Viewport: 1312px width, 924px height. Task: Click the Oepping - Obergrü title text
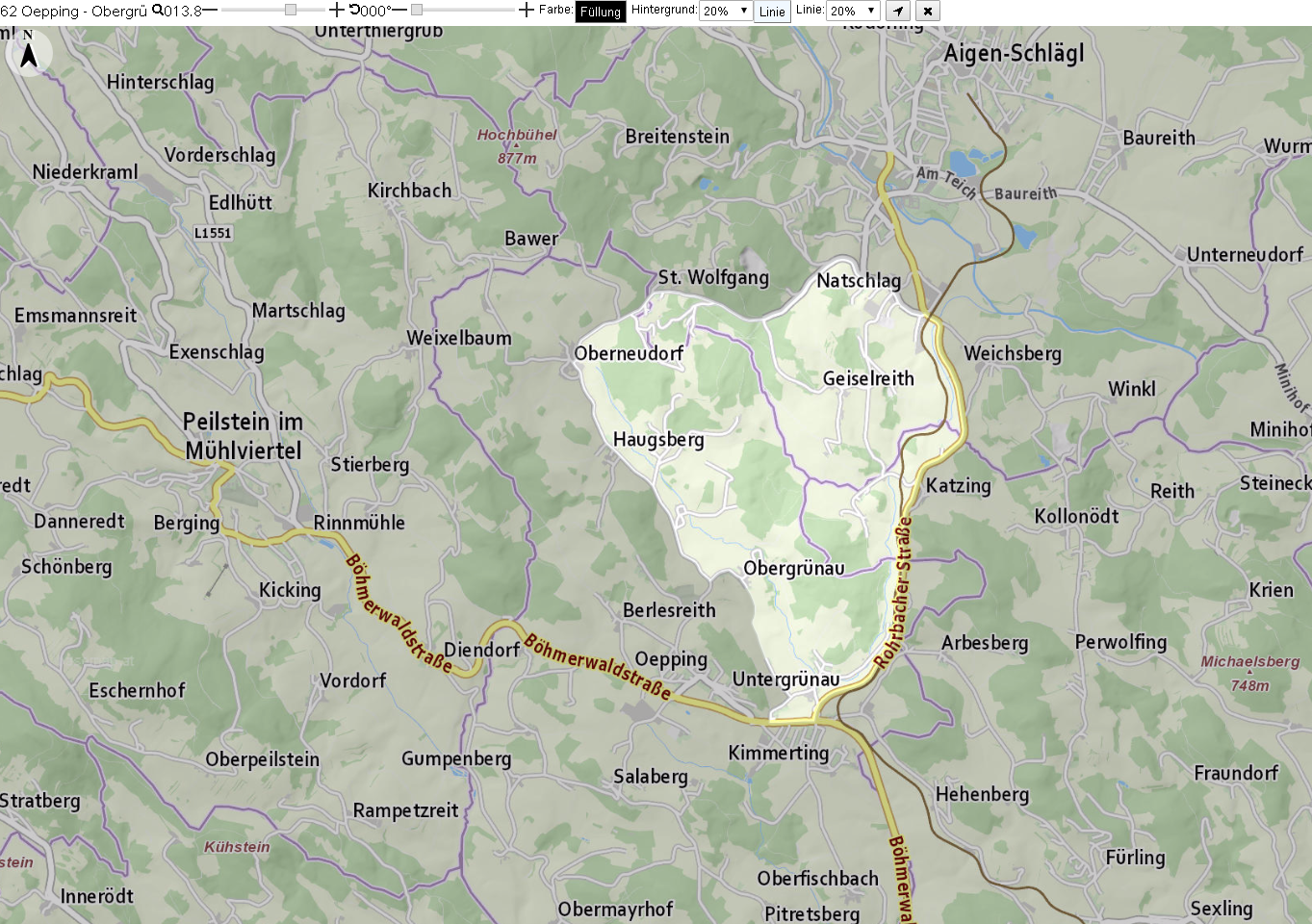tap(84, 11)
